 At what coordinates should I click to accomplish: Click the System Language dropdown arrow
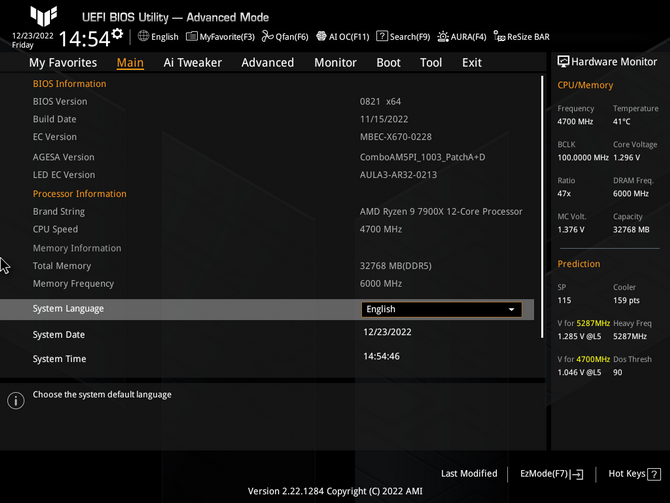511,309
